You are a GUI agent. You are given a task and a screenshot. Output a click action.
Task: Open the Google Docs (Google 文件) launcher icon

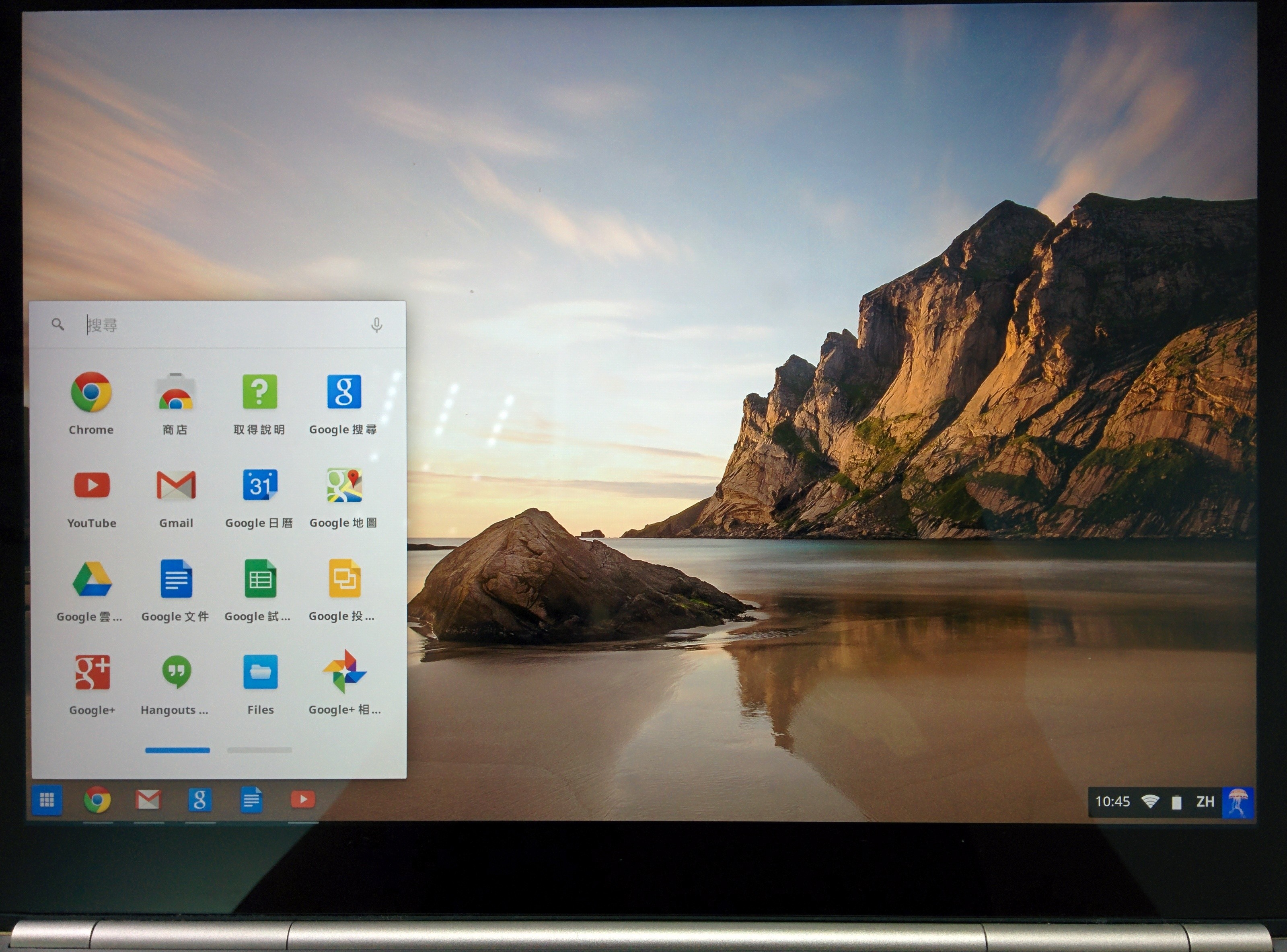point(176,579)
